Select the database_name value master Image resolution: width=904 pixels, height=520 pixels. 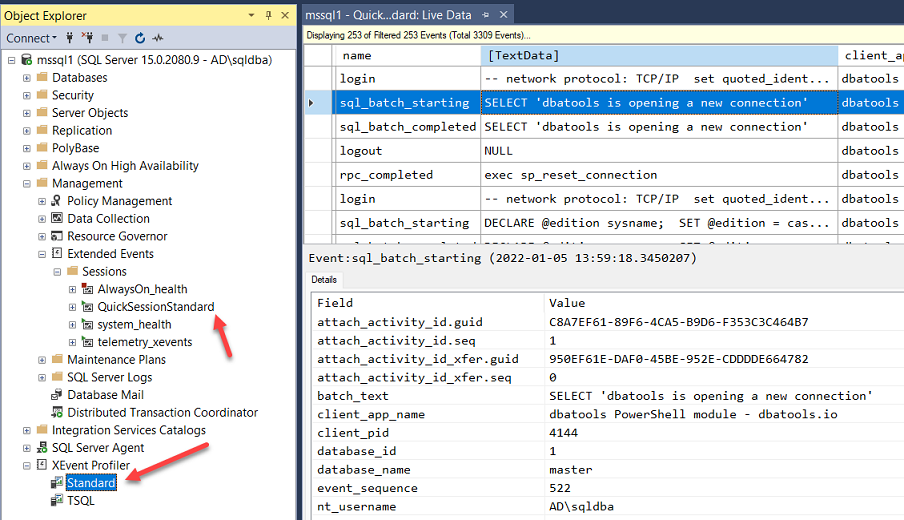pos(570,470)
